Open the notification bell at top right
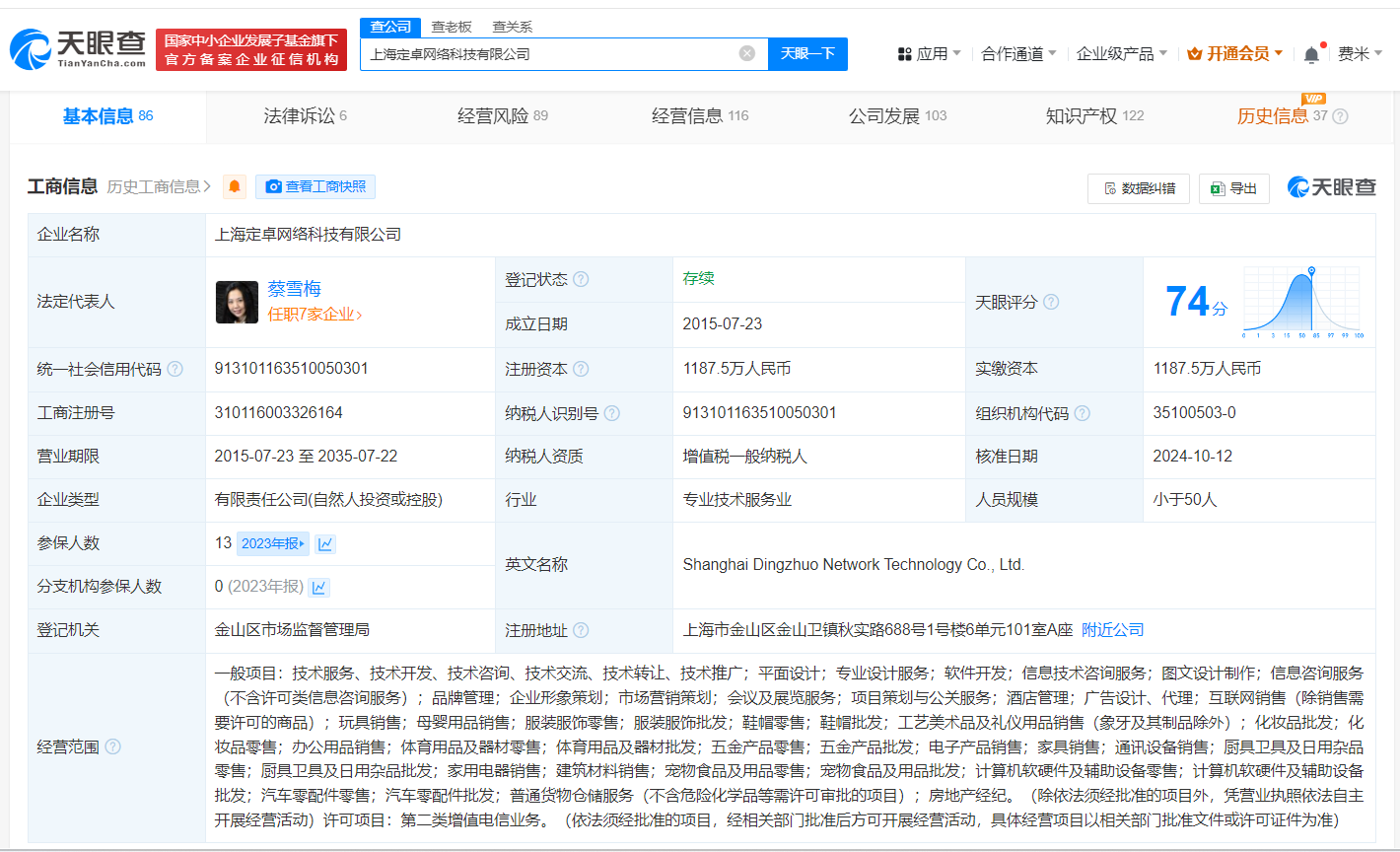 coord(1311,53)
